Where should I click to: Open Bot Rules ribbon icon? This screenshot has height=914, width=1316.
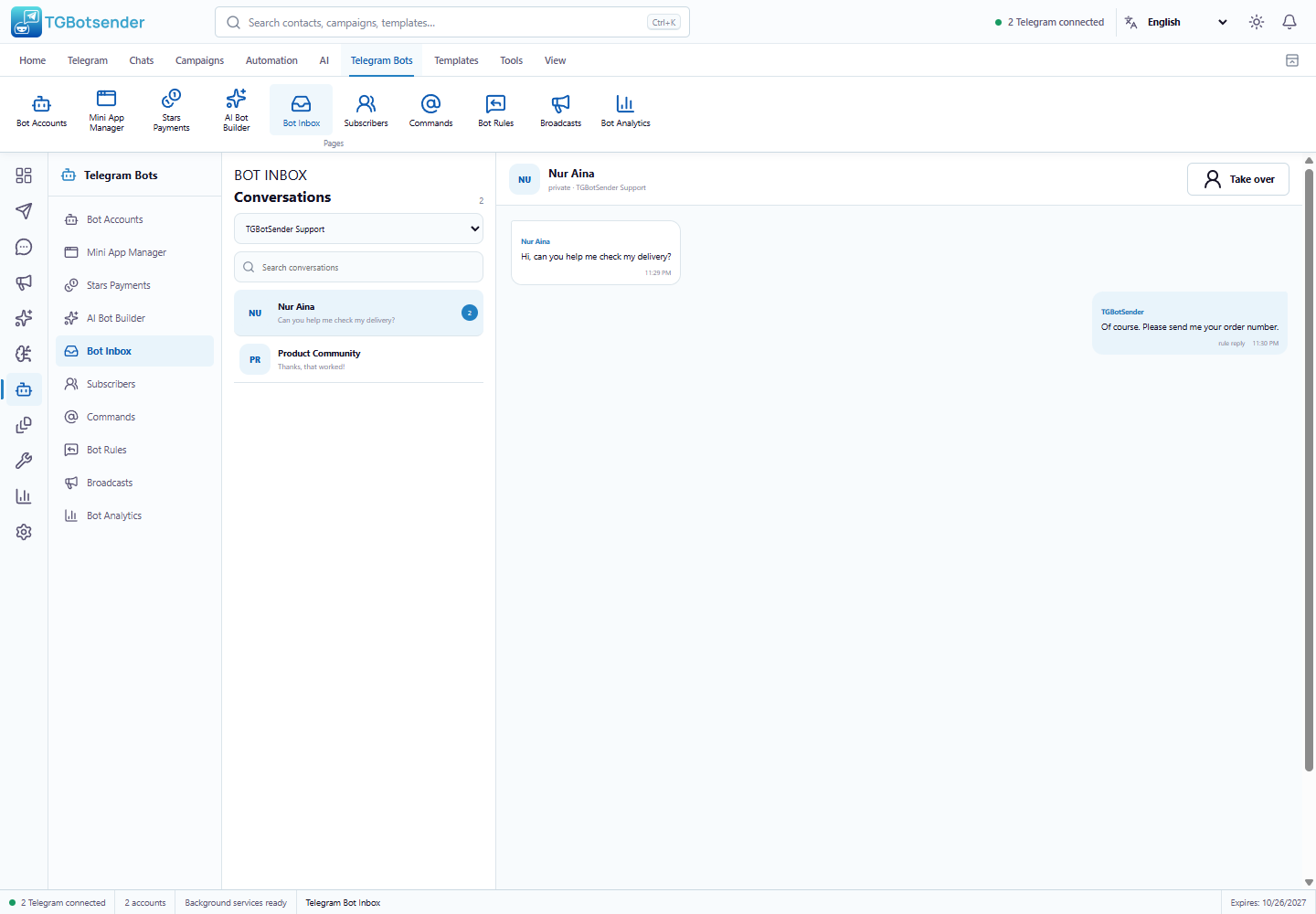(495, 110)
